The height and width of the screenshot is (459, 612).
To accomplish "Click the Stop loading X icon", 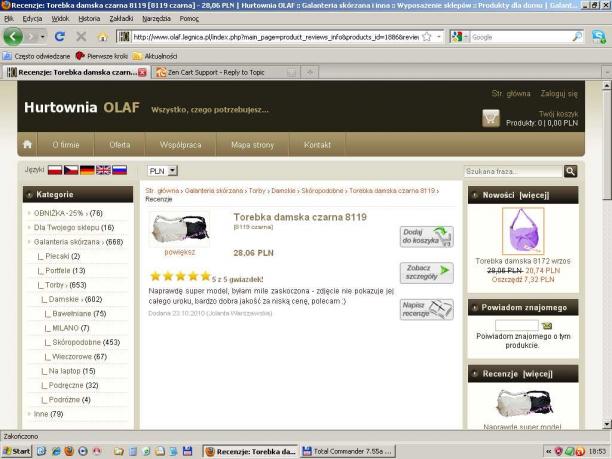I will (81, 37).
